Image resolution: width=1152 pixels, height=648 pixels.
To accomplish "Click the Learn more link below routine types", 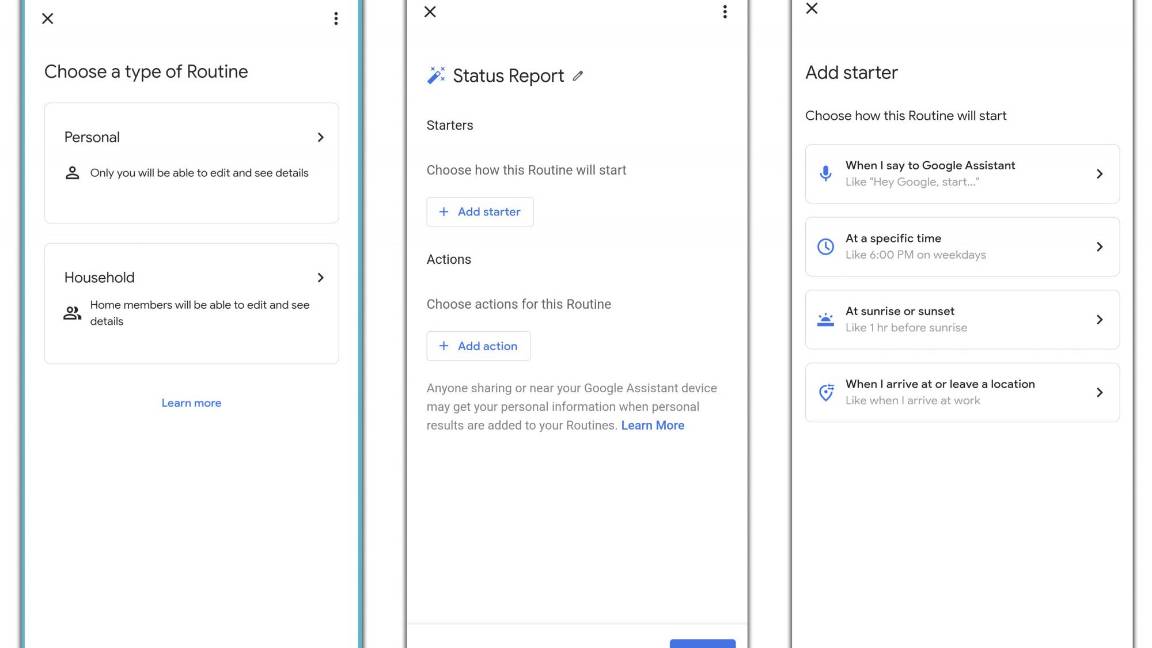I will (x=191, y=402).
